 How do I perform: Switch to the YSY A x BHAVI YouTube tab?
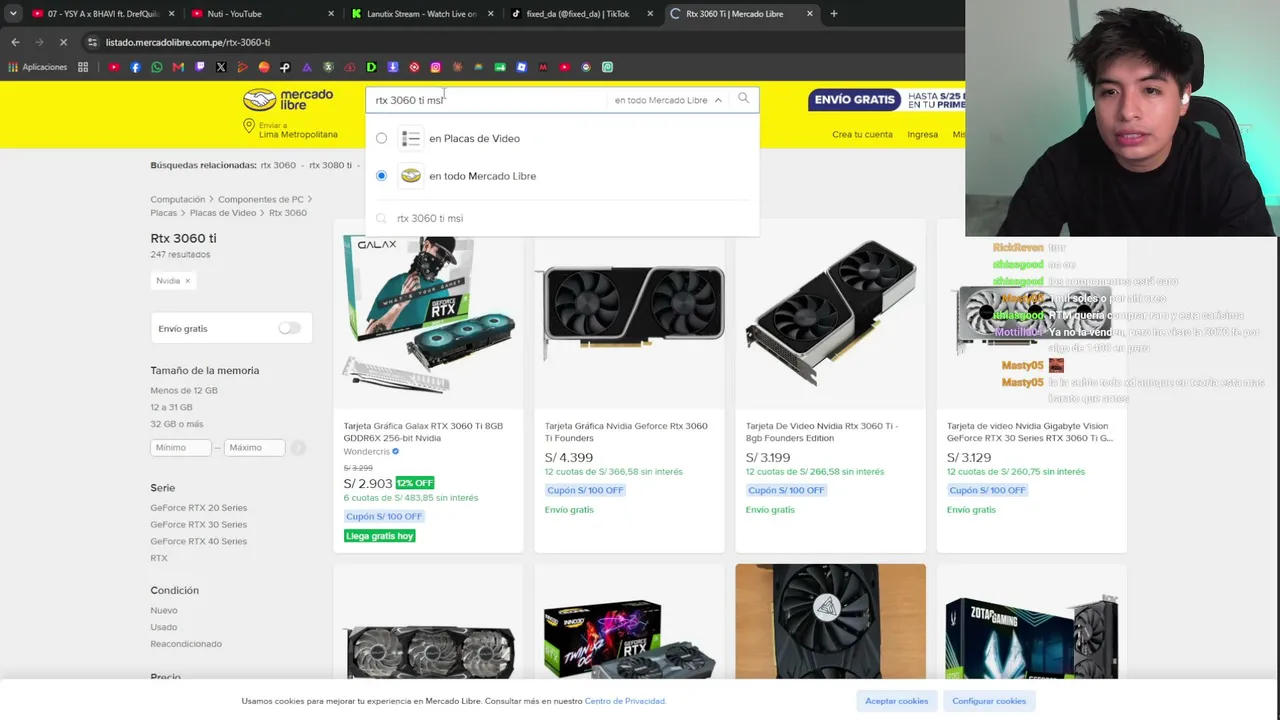[x=101, y=14]
